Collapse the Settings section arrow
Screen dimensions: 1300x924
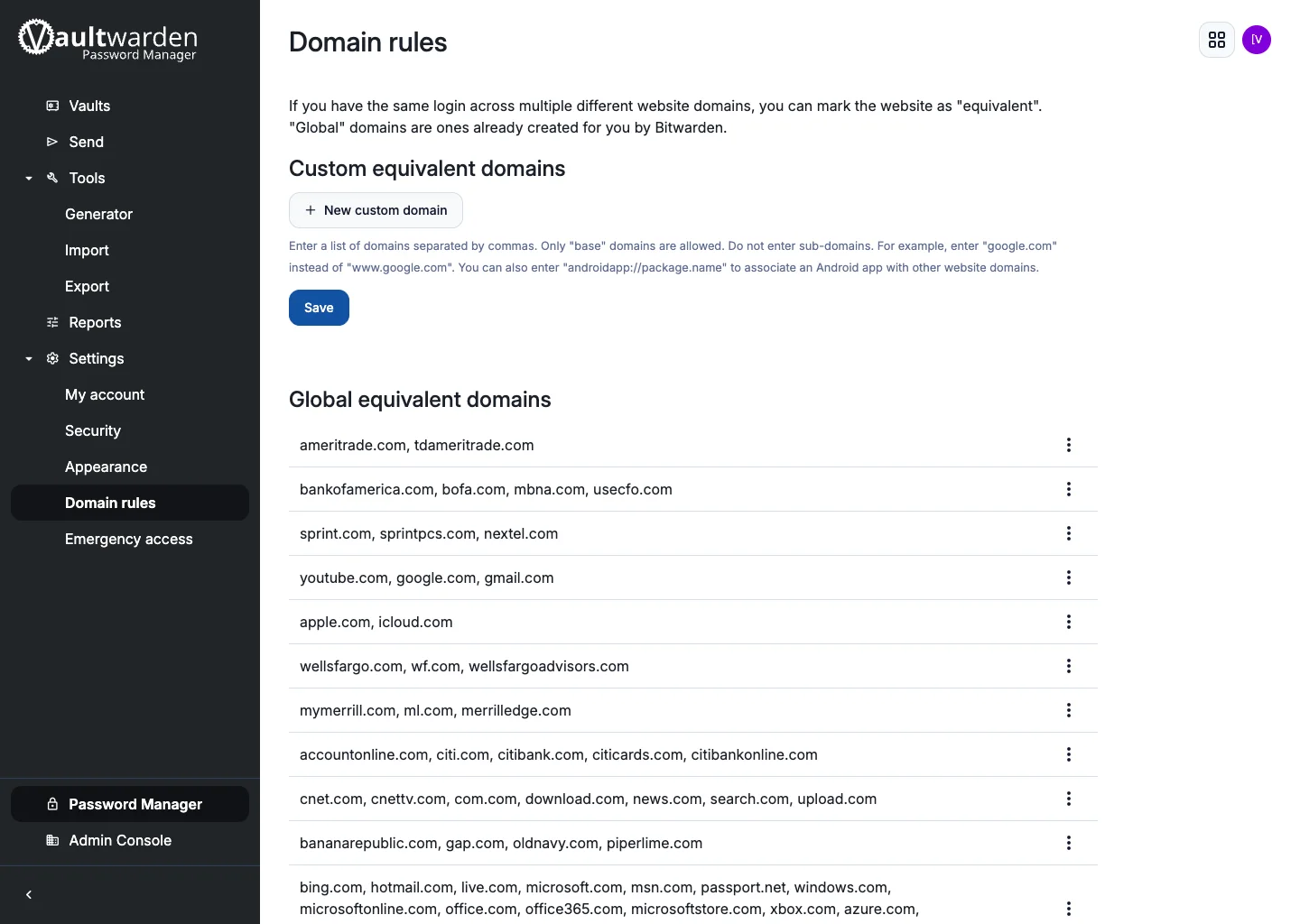click(x=29, y=358)
